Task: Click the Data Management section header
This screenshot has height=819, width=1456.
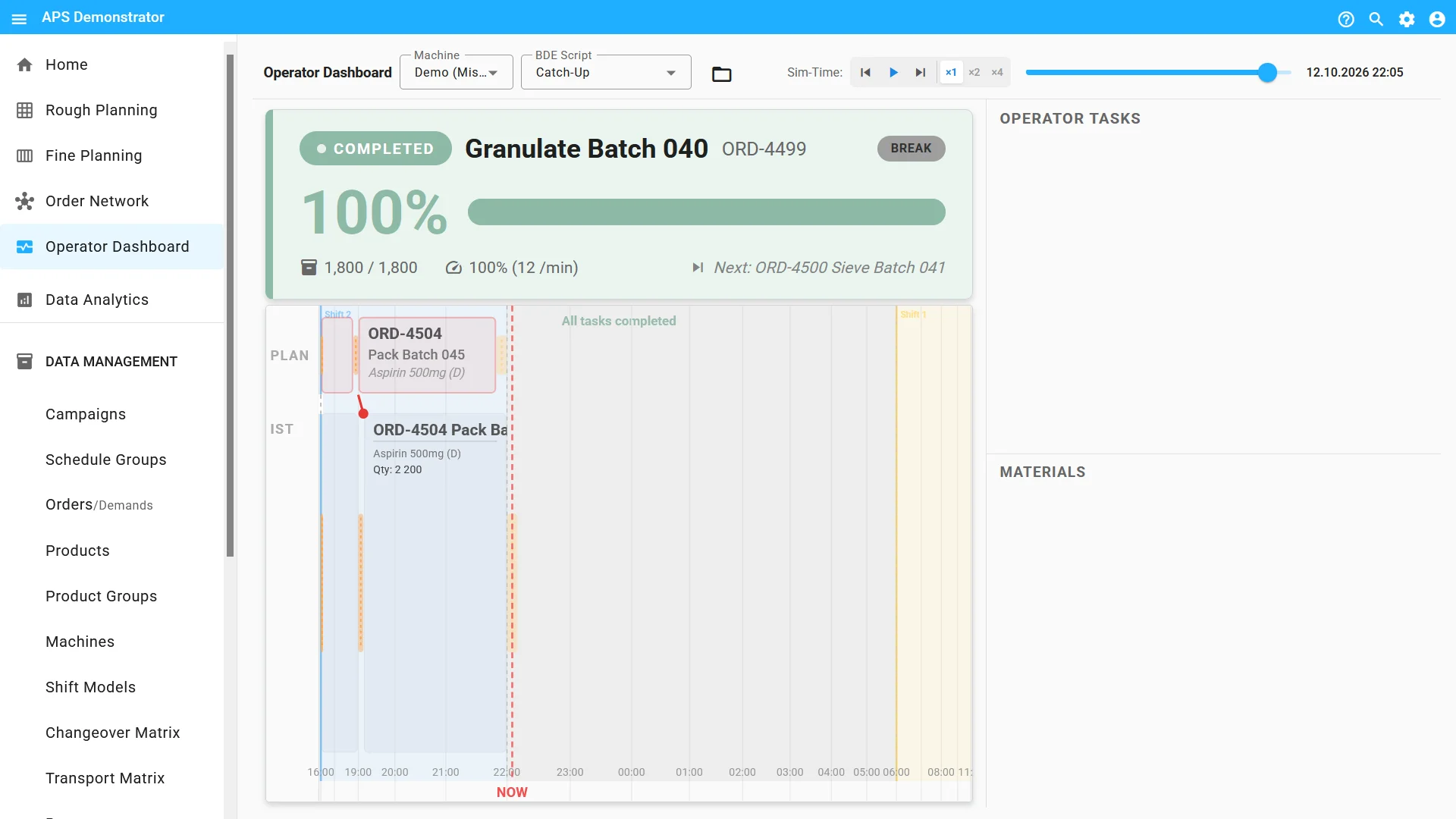Action: click(112, 362)
